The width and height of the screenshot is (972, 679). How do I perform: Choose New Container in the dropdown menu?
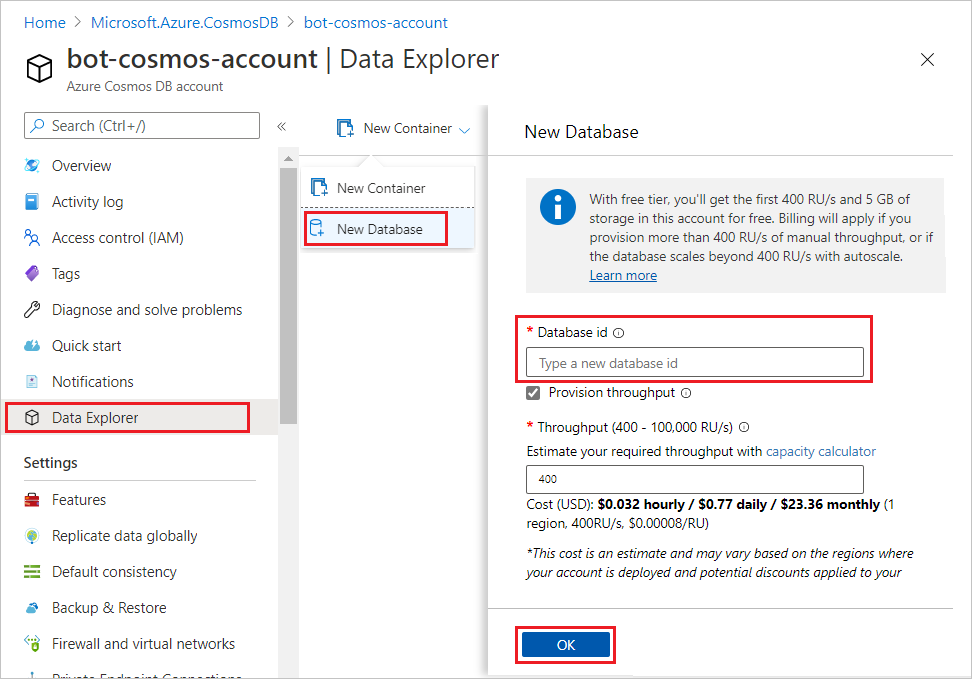(380, 188)
